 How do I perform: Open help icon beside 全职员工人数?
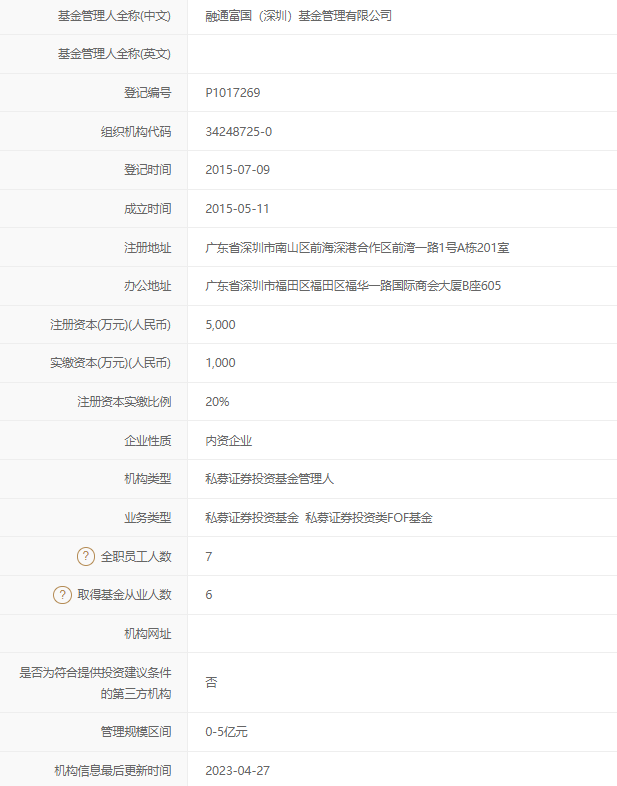click(x=86, y=556)
